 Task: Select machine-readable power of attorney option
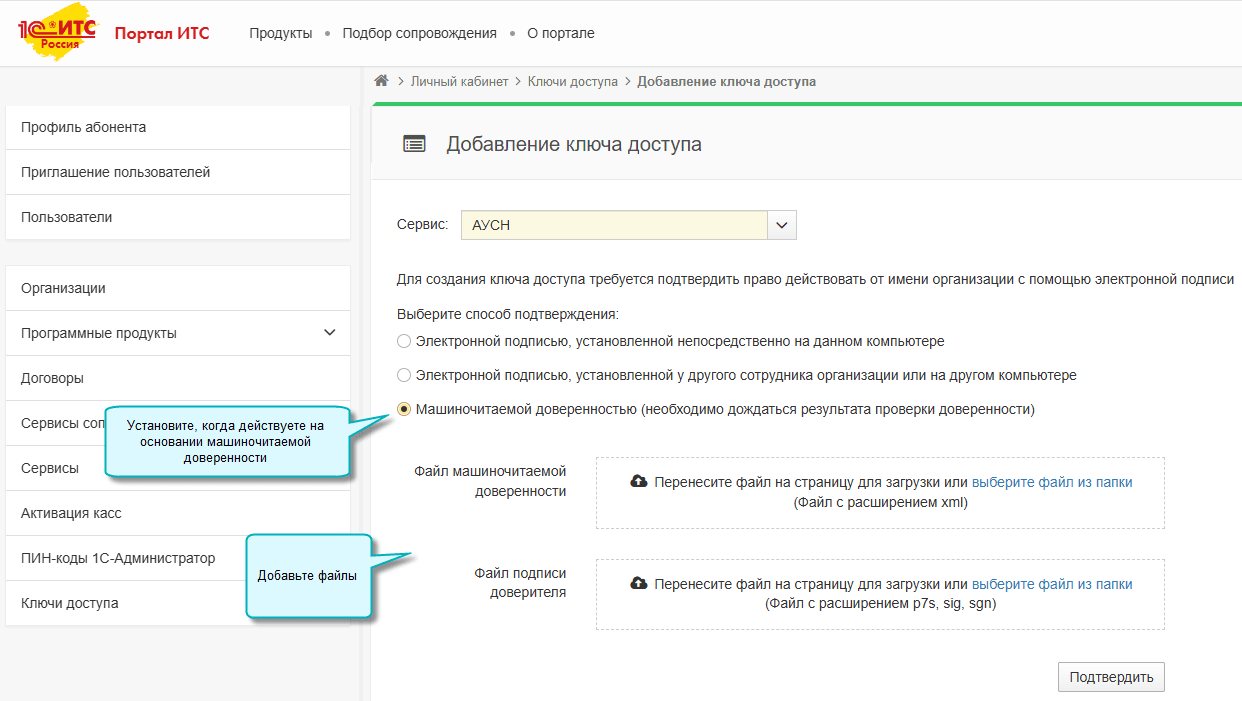pos(404,409)
